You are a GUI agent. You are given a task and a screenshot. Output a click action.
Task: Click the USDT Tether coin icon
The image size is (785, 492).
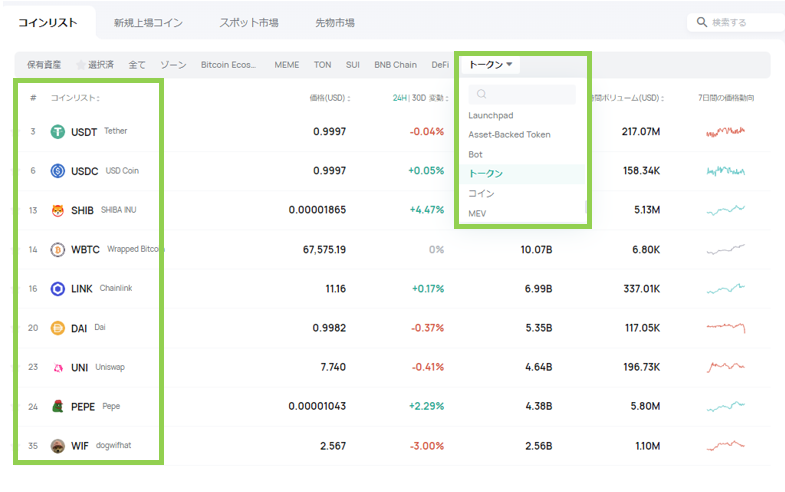58,132
